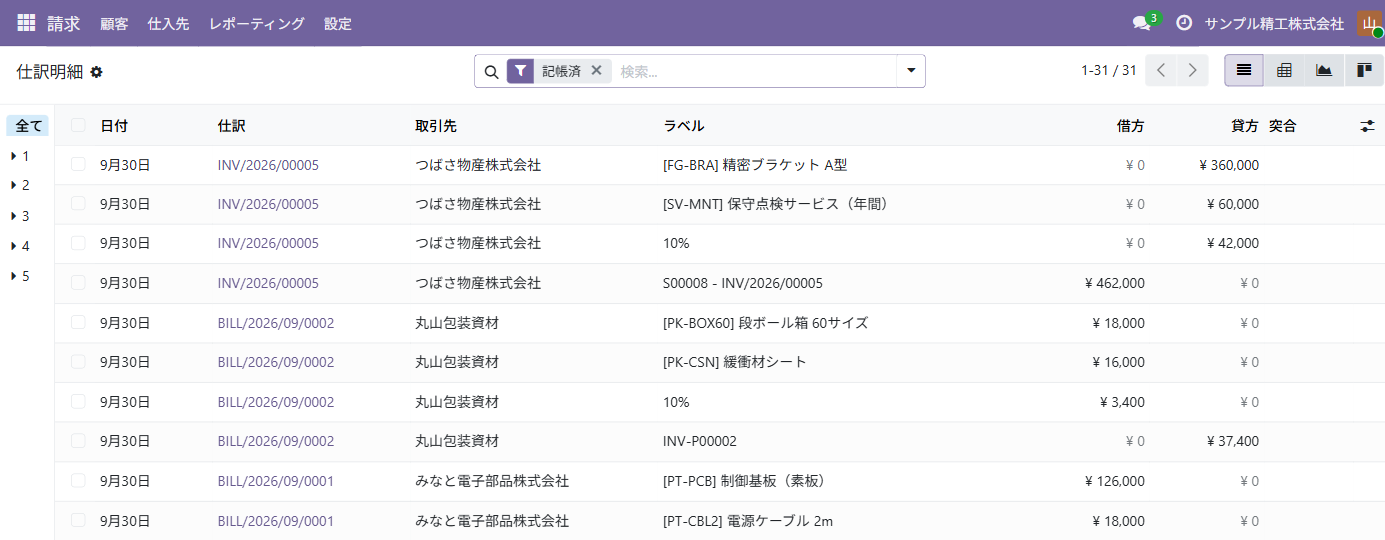Switch to kanban view
This screenshot has height=540, width=1385.
[x=1364, y=70]
